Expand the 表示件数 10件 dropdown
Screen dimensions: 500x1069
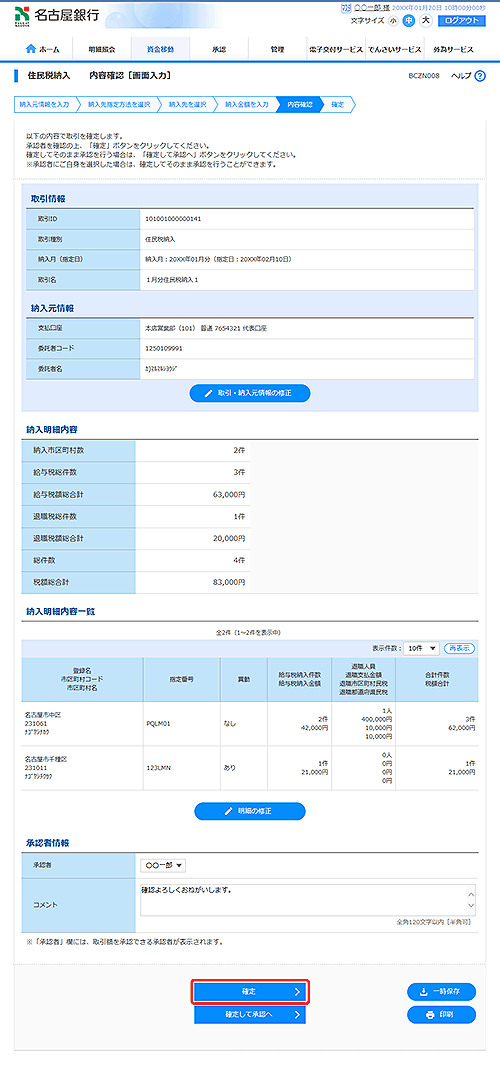422,648
